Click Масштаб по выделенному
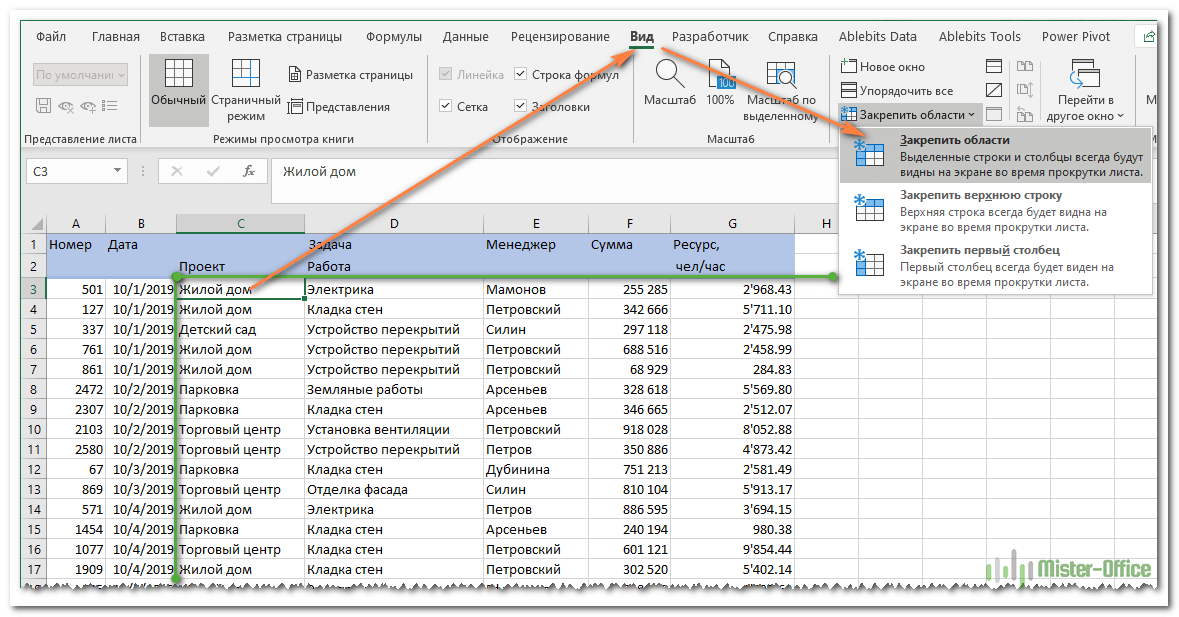Image resolution: width=1179 pixels, height=617 pixels. click(x=781, y=91)
